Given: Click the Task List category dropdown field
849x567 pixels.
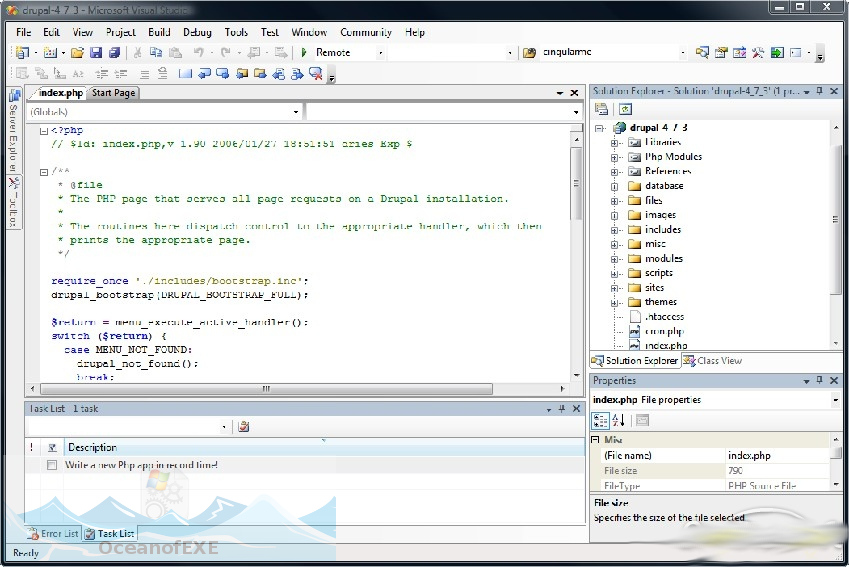Looking at the screenshot, I should (128, 427).
